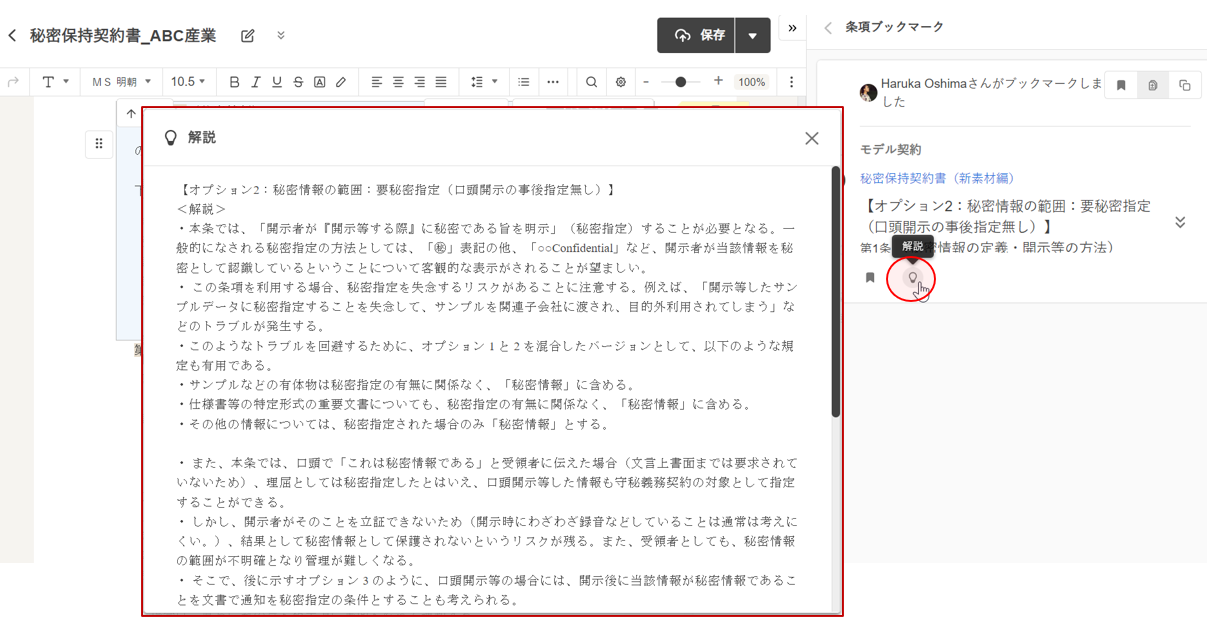Click the copy icon in bookmark card

[1184, 86]
